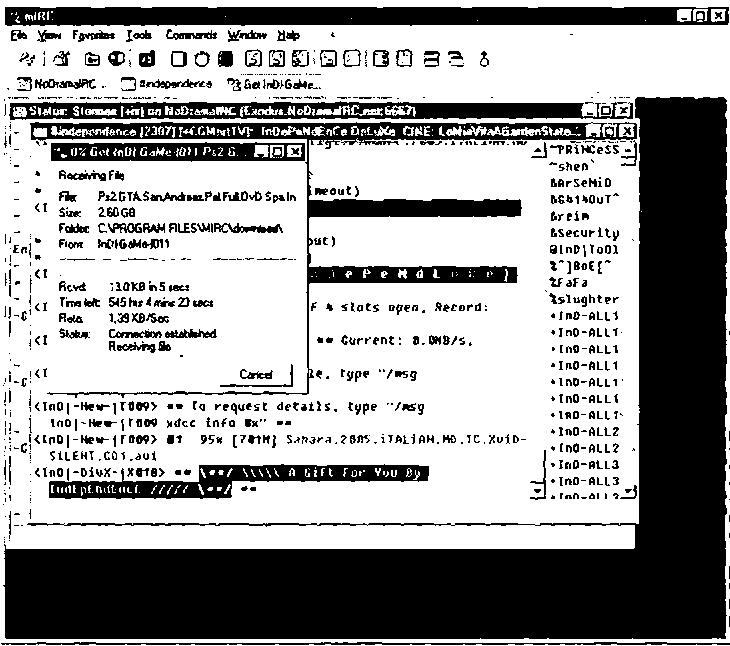Click the About mIRC toolbar icon
Image resolution: width=730 pixels, height=646 pixels.
pos(484,59)
